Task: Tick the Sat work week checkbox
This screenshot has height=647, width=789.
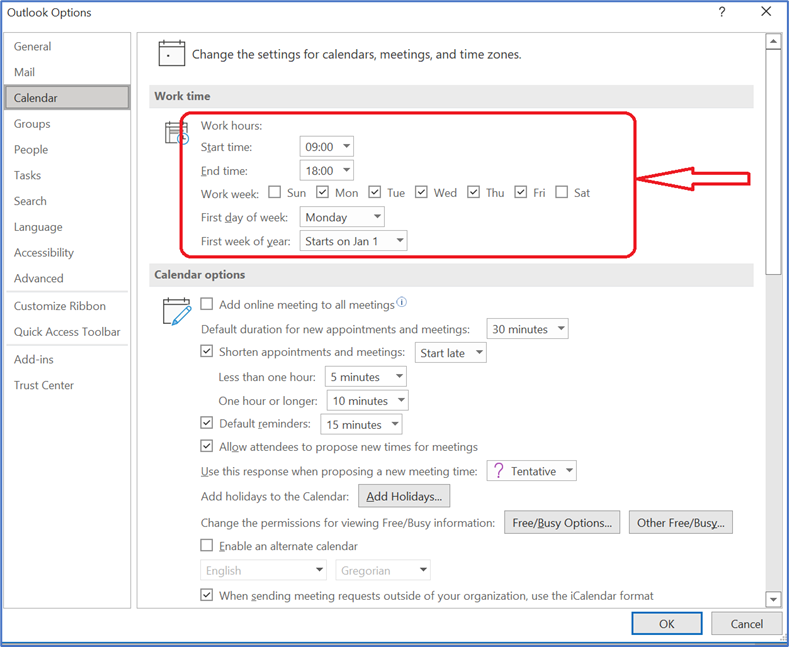Action: click(562, 192)
